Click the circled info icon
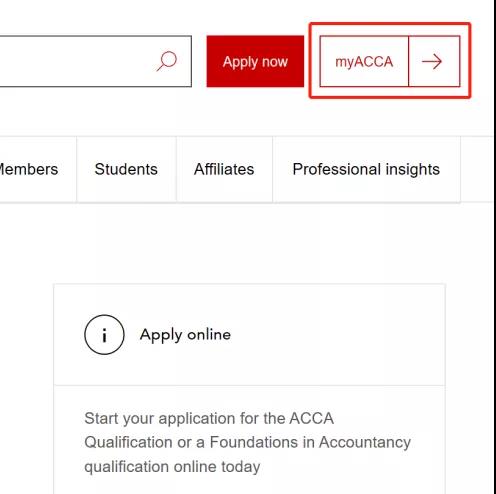Screen dimensions: 496x494 pyautogui.click(x=104, y=335)
